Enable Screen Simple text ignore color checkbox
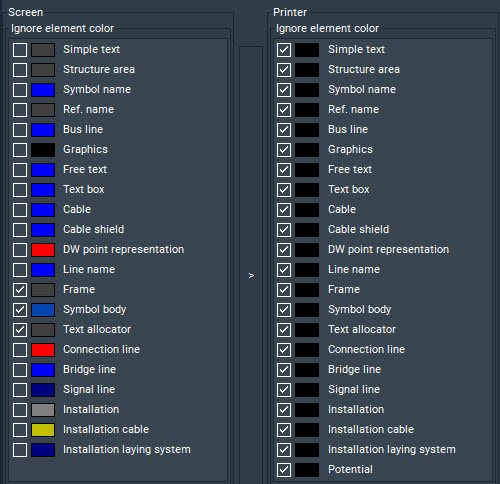 coord(20,50)
